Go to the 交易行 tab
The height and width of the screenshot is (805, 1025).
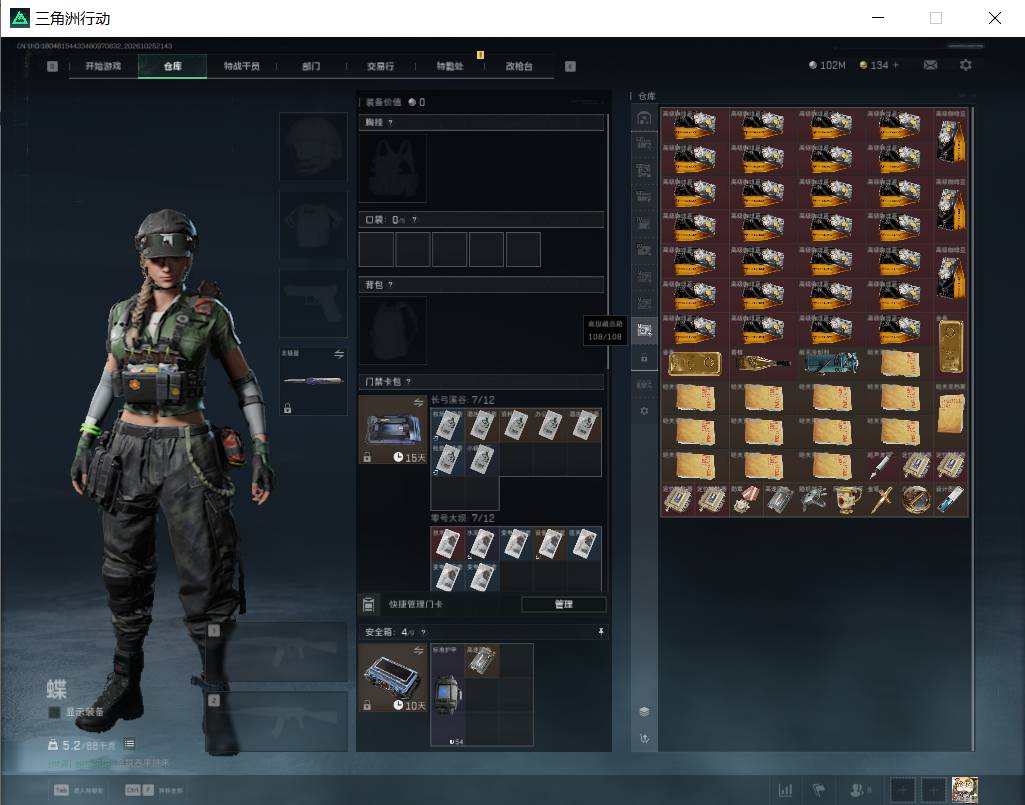pyautogui.click(x=380, y=66)
